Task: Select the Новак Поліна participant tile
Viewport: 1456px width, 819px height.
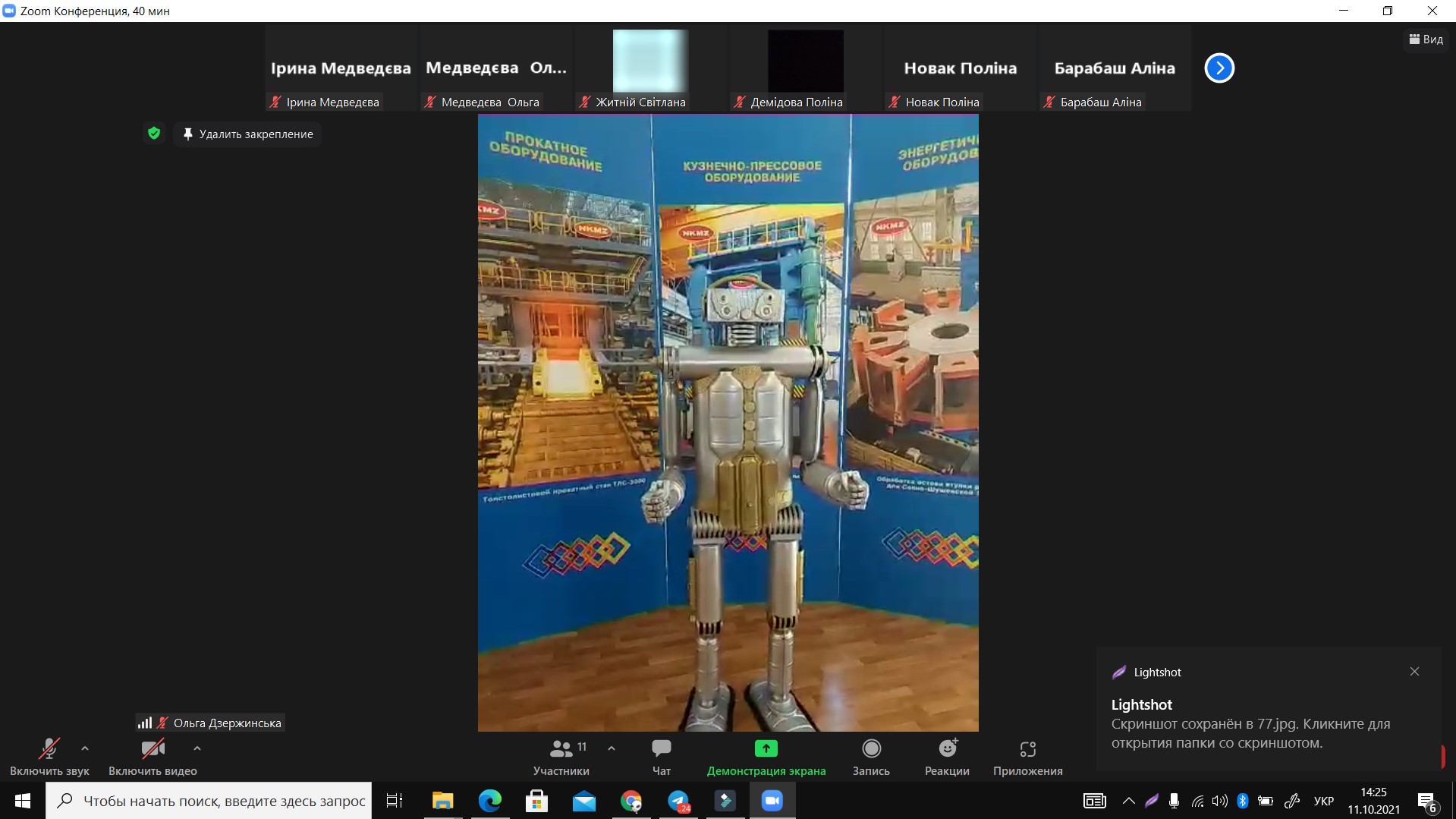Action: click(961, 69)
